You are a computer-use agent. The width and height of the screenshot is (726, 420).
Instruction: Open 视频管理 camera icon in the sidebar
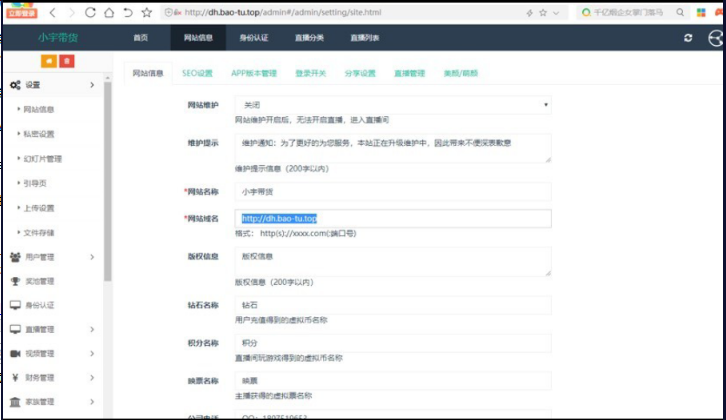(15, 353)
